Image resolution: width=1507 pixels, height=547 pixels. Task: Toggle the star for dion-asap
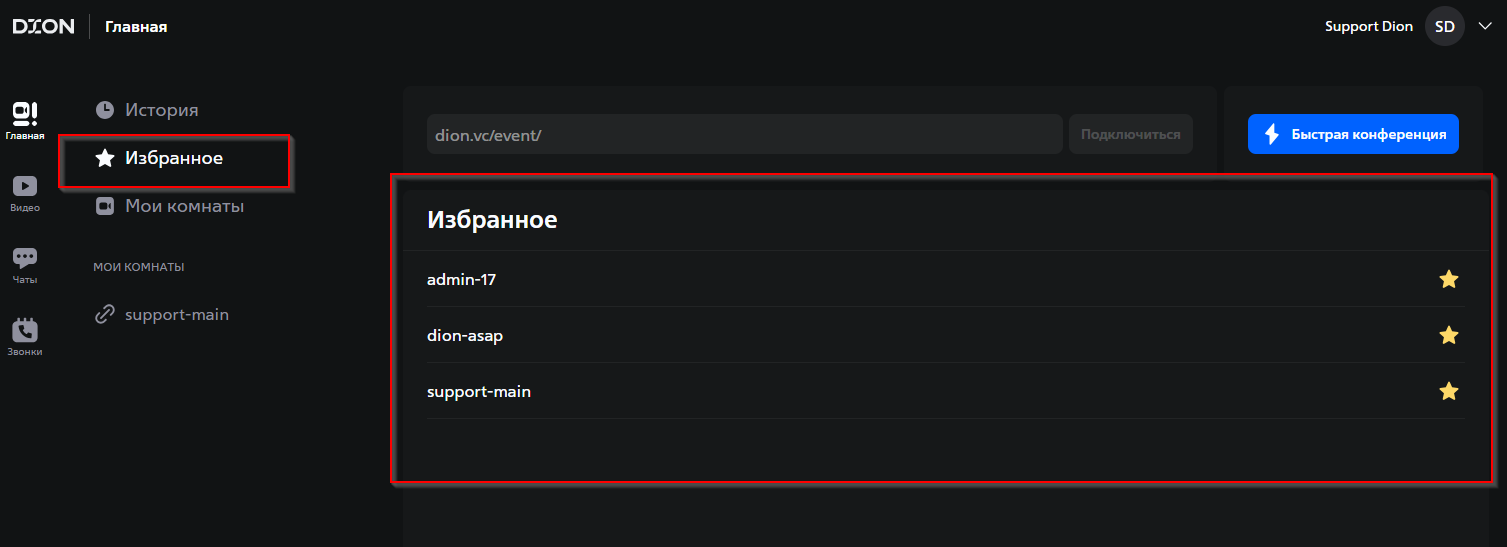tap(1448, 335)
